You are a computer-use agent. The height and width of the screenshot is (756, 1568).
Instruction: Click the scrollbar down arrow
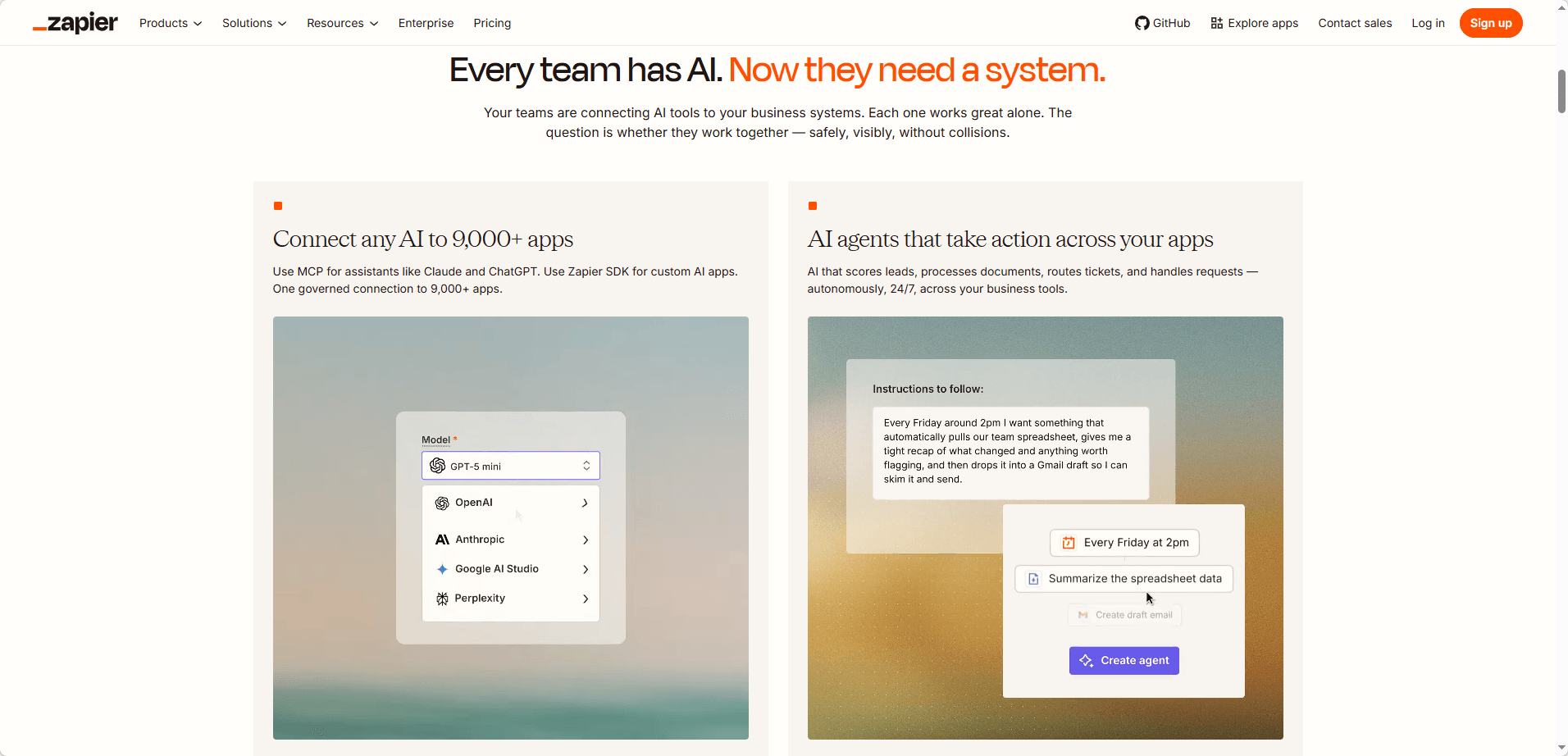click(x=1561, y=749)
